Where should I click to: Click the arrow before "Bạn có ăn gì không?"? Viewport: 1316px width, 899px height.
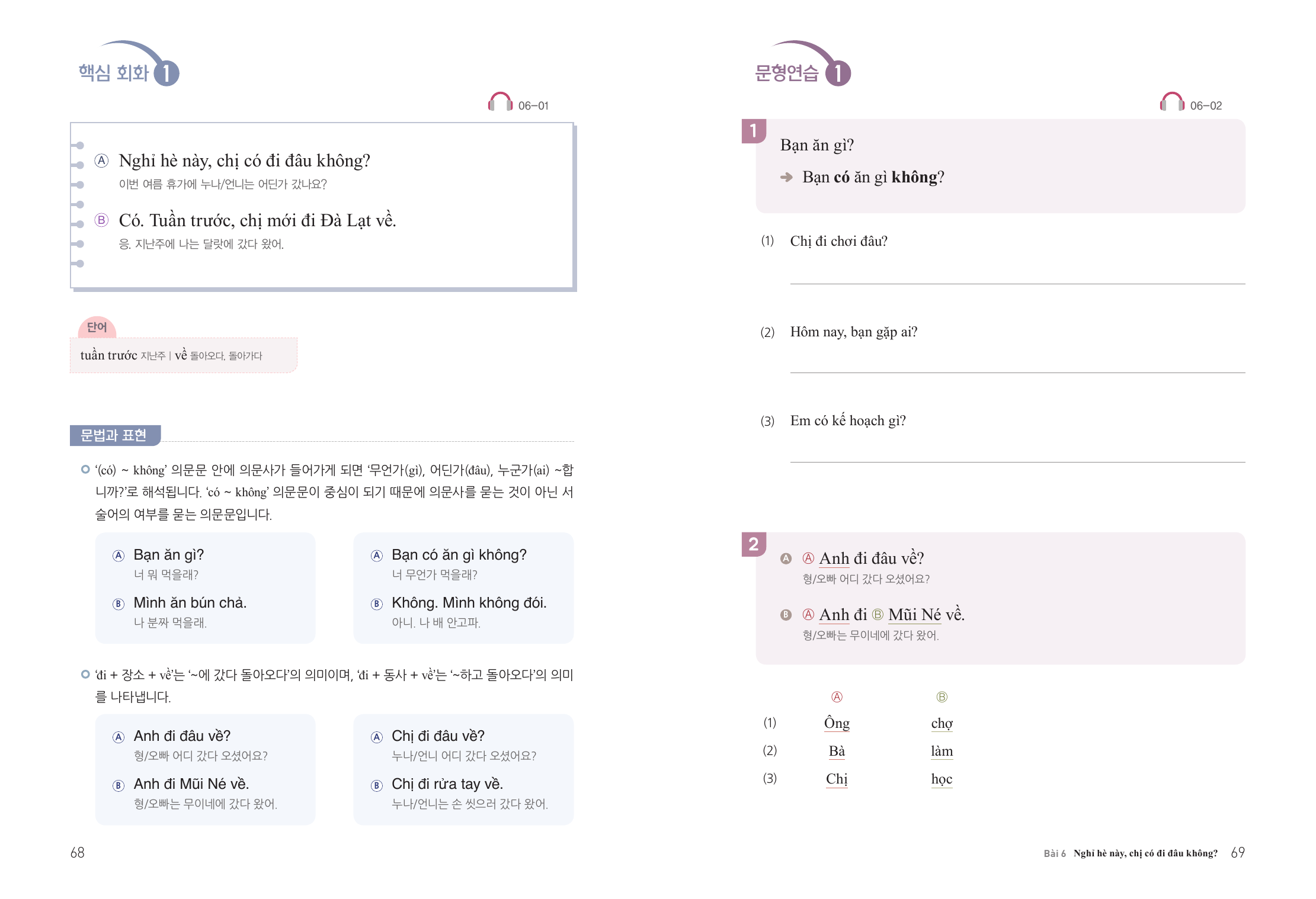[x=786, y=177]
